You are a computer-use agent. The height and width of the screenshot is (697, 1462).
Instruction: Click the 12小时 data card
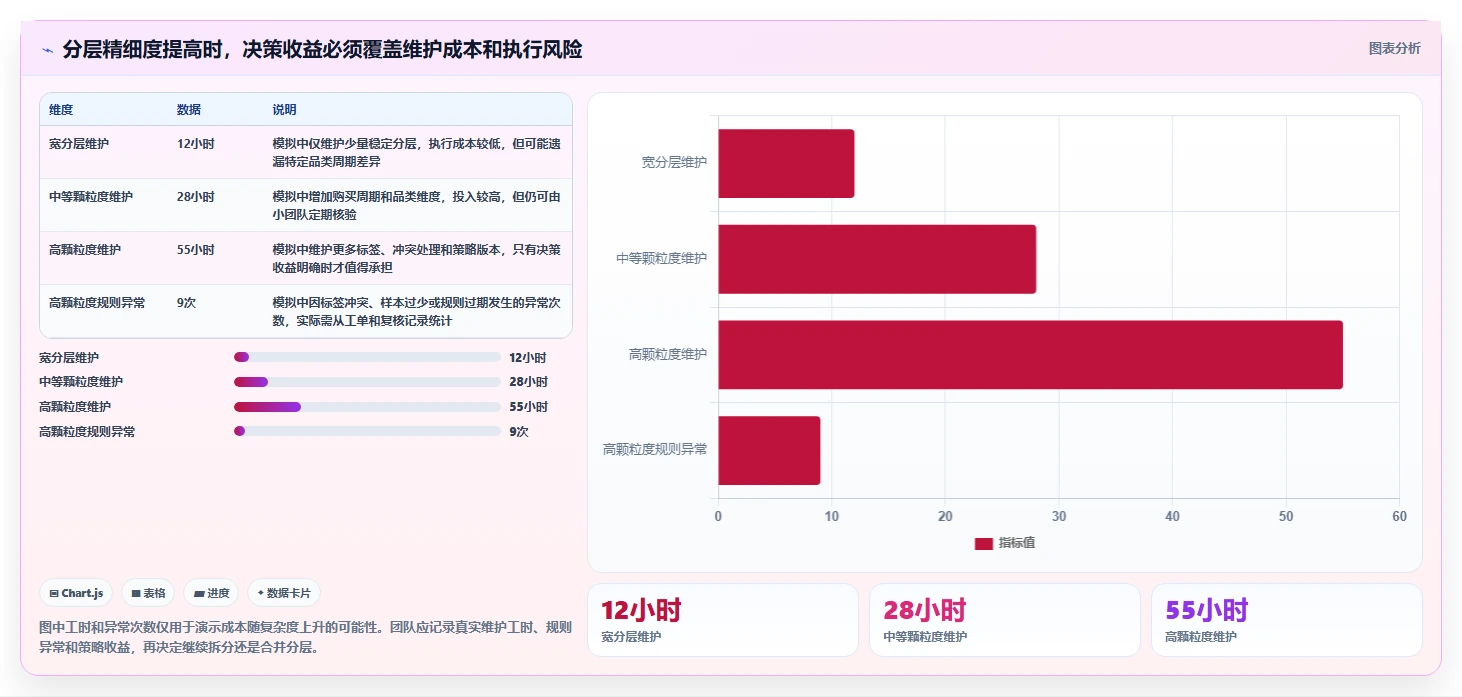pyautogui.click(x=723, y=620)
